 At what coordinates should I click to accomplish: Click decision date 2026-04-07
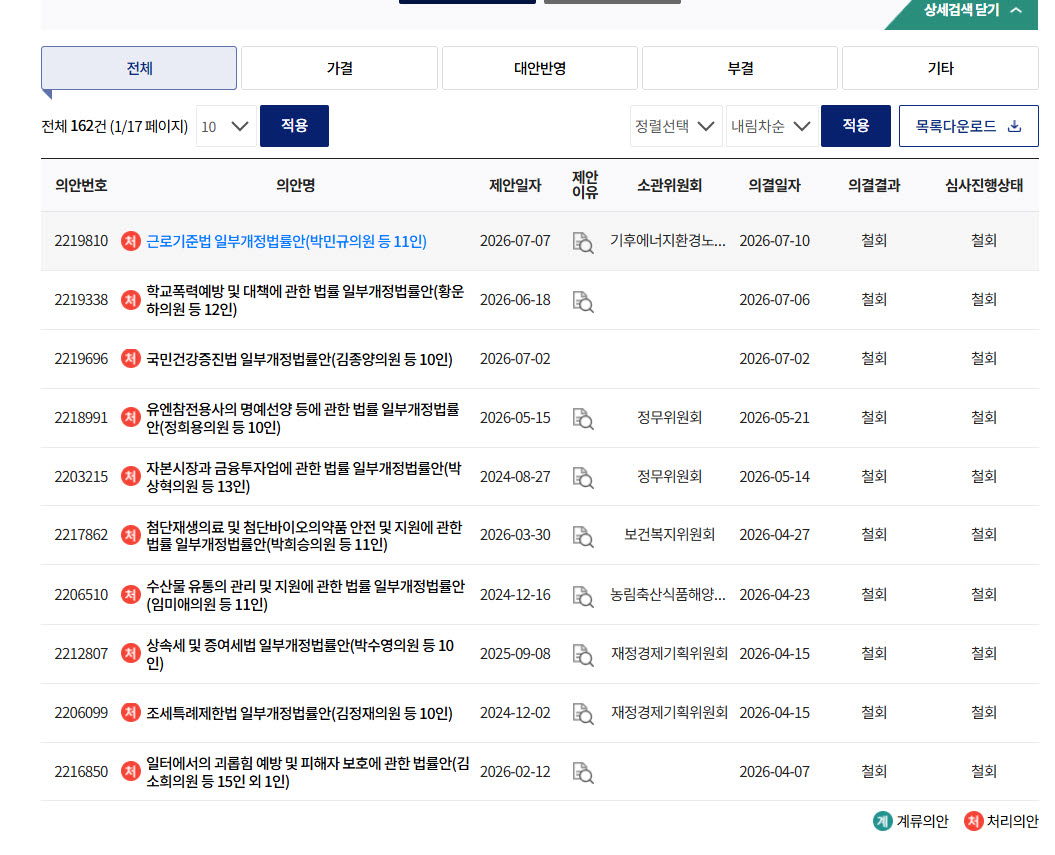(774, 772)
